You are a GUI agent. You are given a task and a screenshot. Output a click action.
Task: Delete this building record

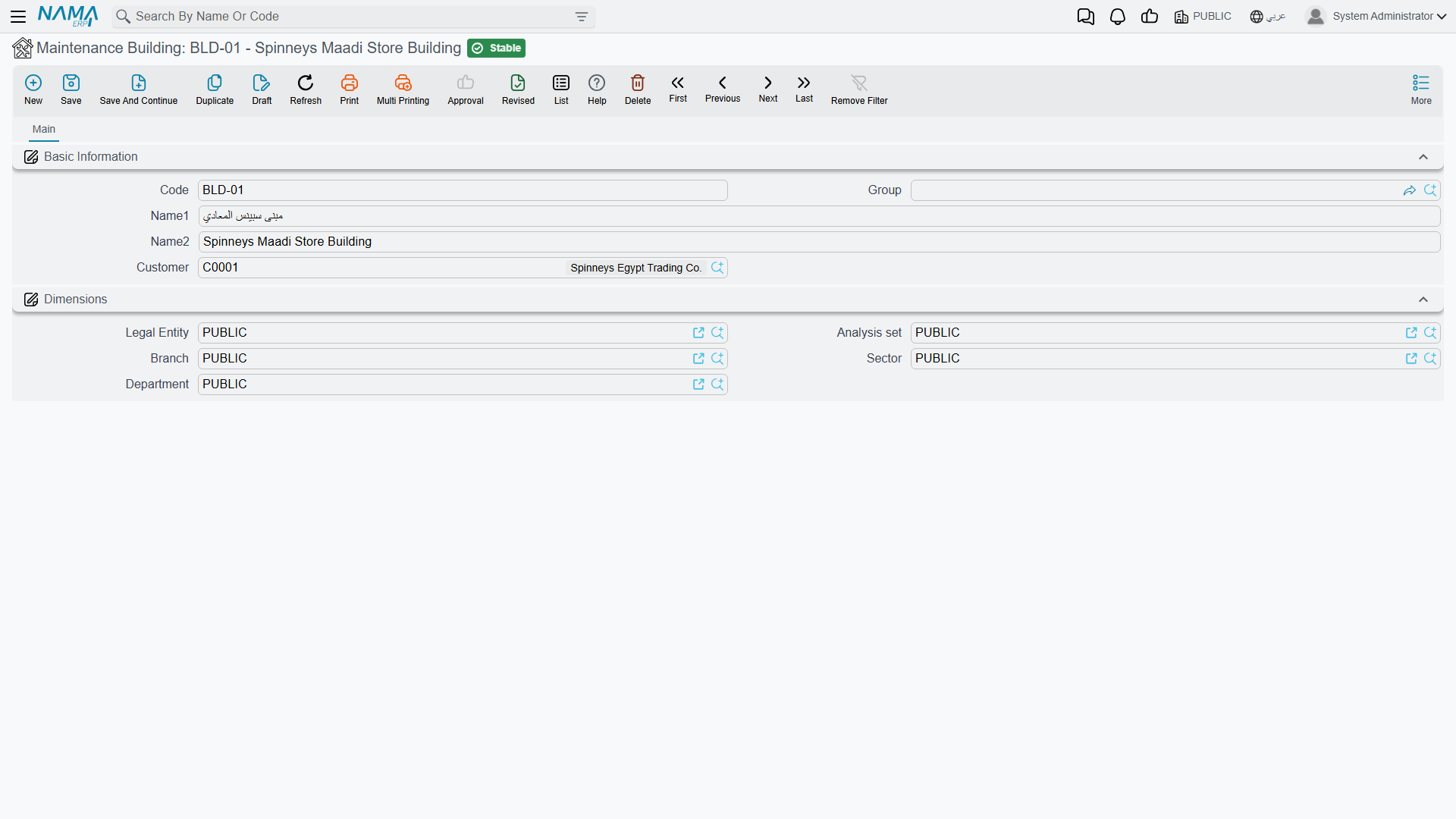pyautogui.click(x=638, y=89)
